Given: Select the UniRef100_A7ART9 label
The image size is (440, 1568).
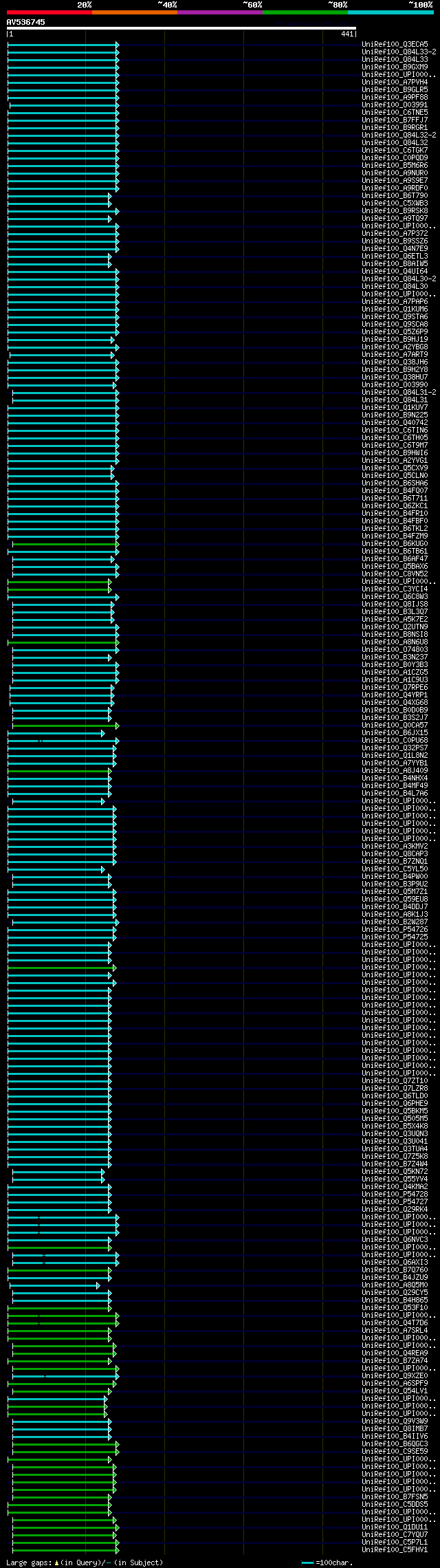Looking at the screenshot, I should 395,354.
